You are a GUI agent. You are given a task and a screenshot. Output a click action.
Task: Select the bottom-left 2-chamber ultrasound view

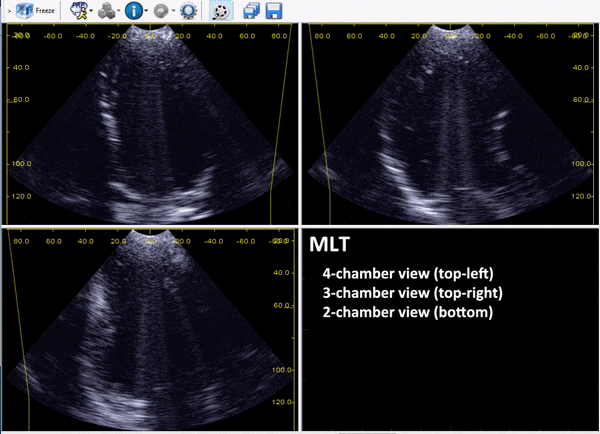[150, 330]
